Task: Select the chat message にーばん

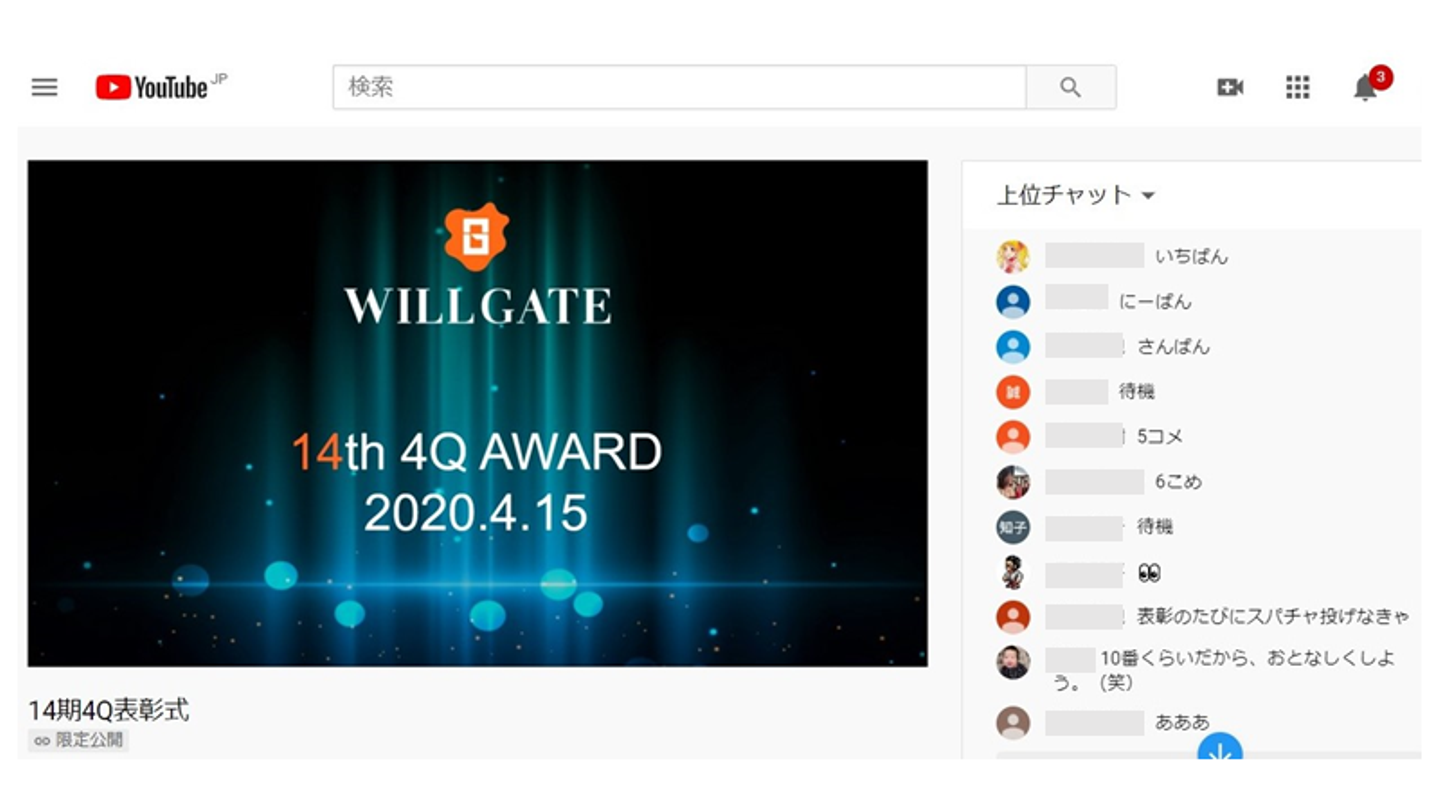Action: 1155,302
